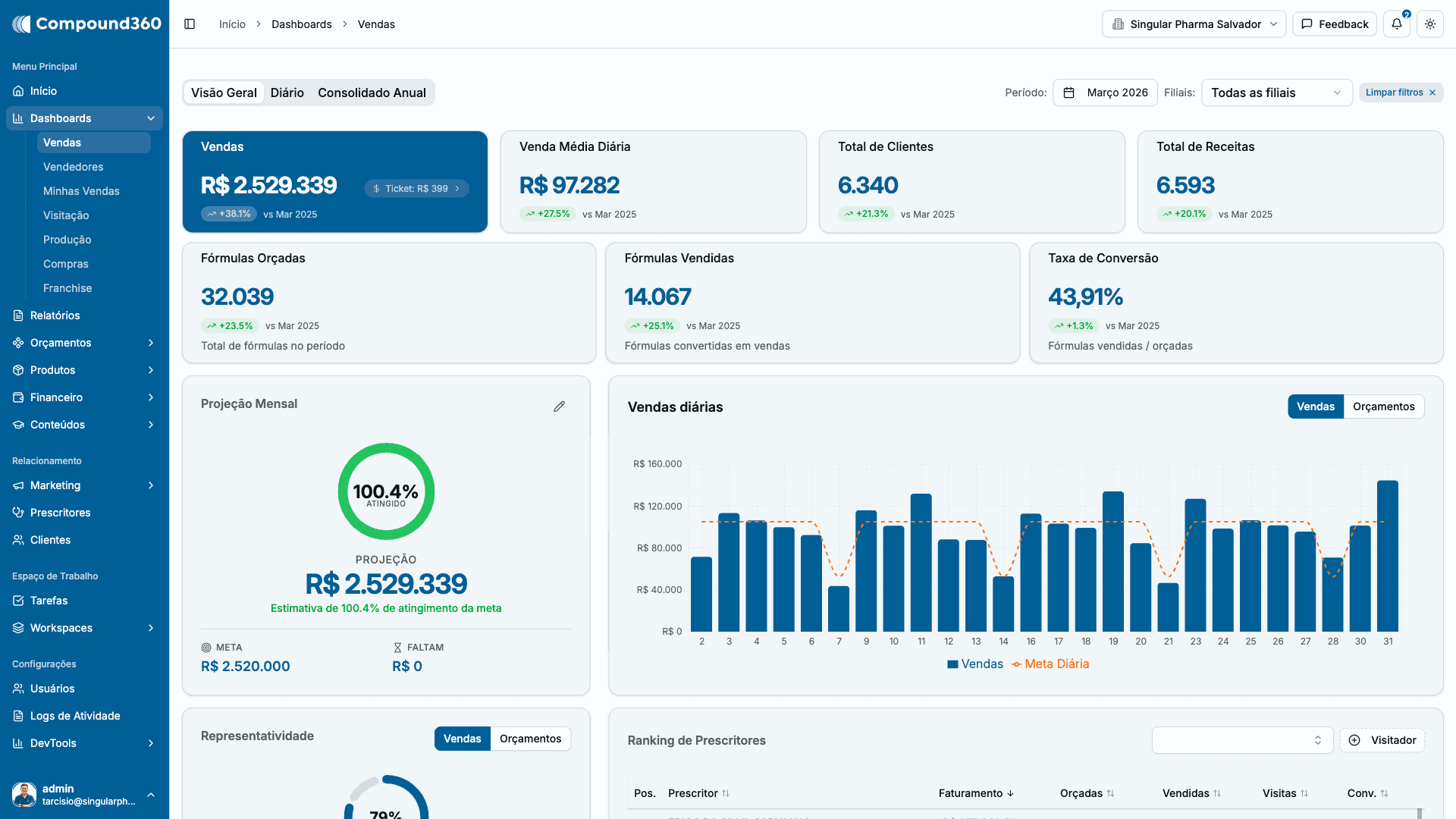Expand the Orçamentos sidebar submenu
The image size is (1456, 819).
point(151,343)
